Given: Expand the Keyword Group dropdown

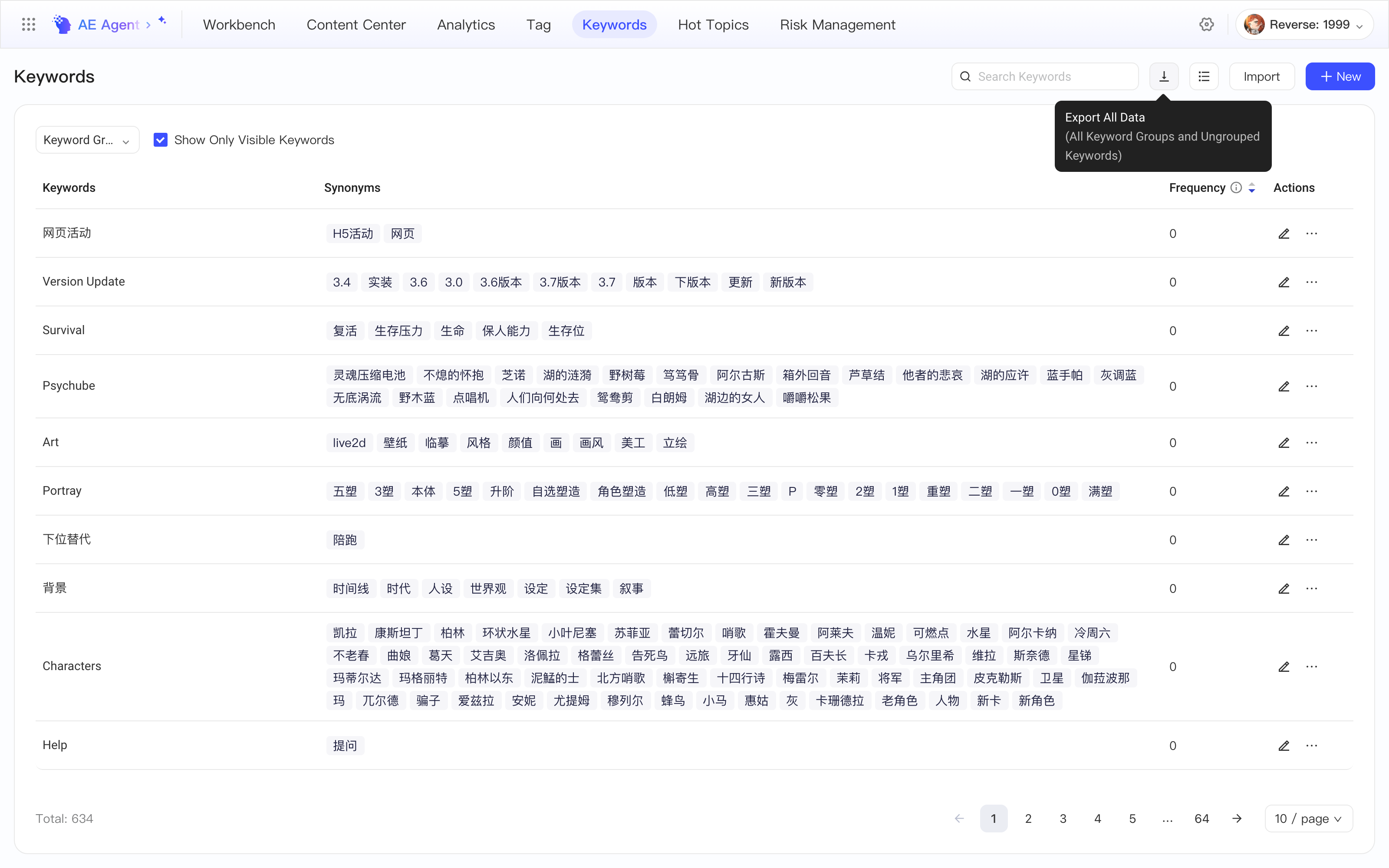Looking at the screenshot, I should [x=87, y=140].
